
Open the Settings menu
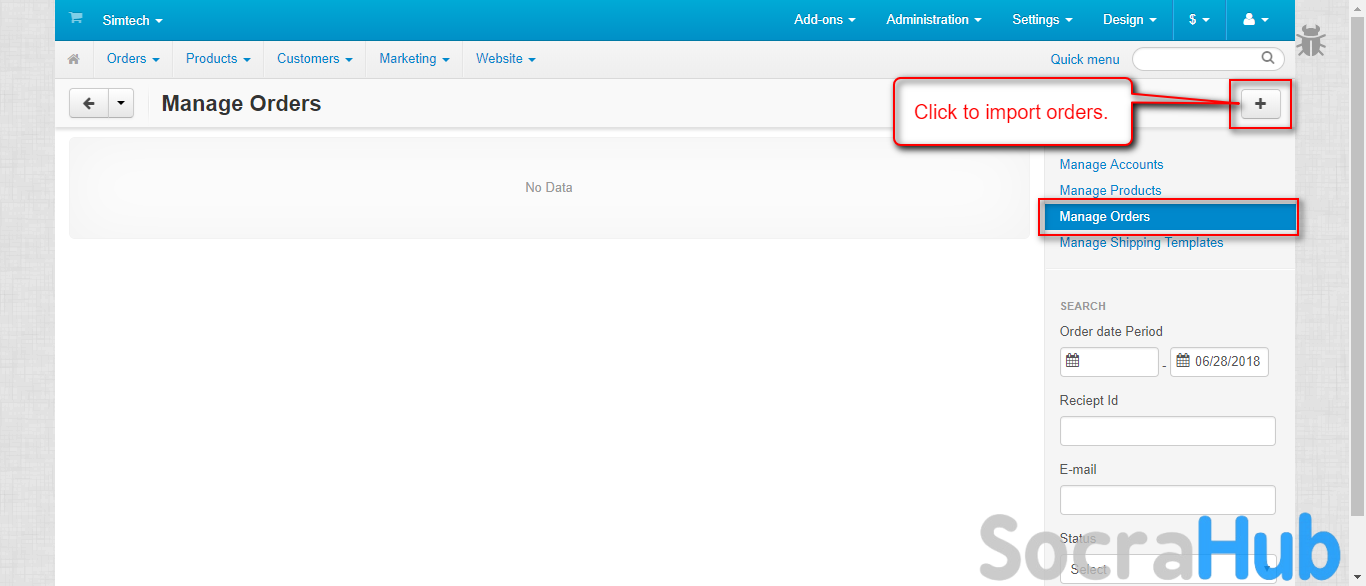click(1042, 20)
